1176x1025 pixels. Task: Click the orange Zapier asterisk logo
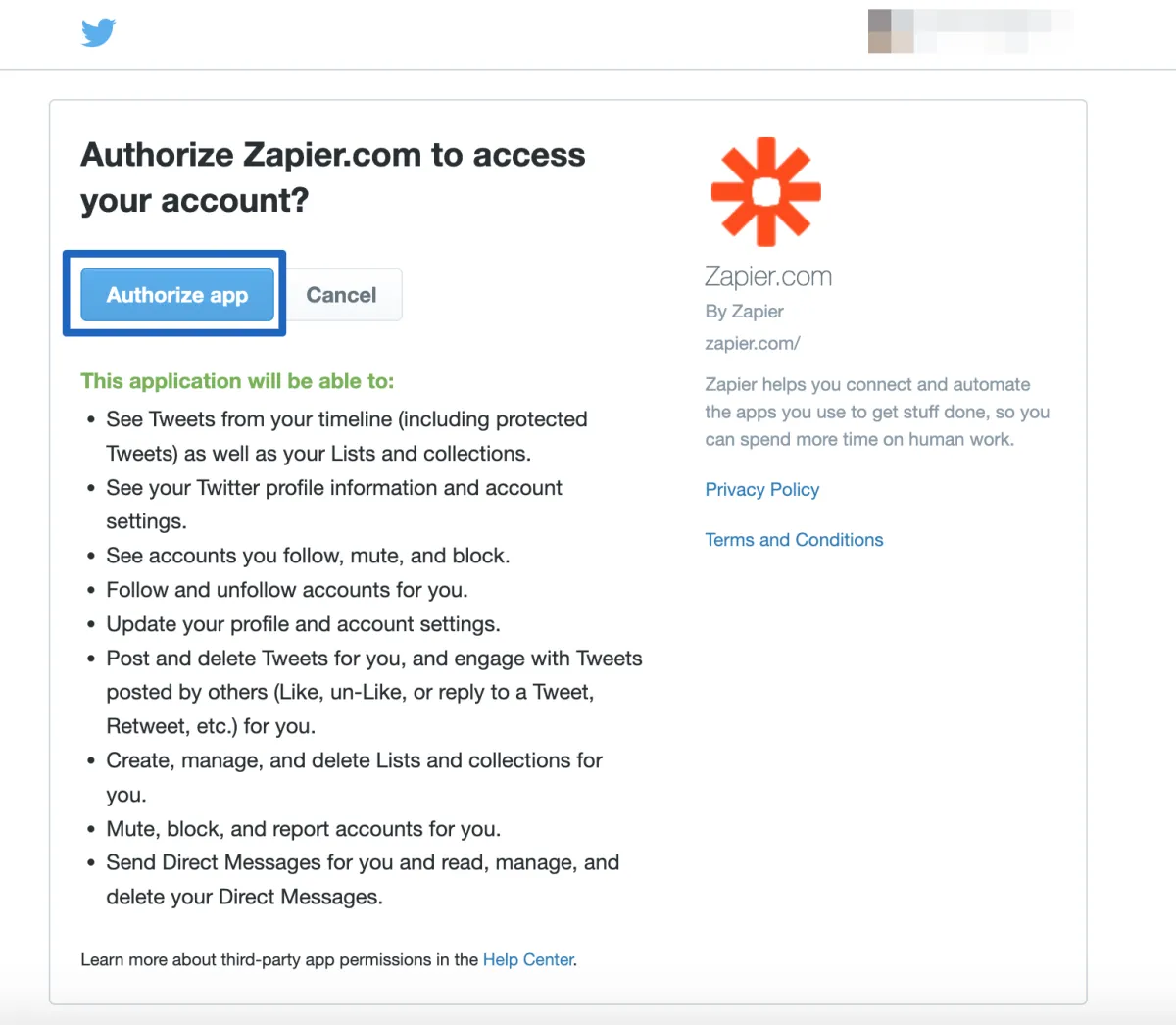[765, 191]
